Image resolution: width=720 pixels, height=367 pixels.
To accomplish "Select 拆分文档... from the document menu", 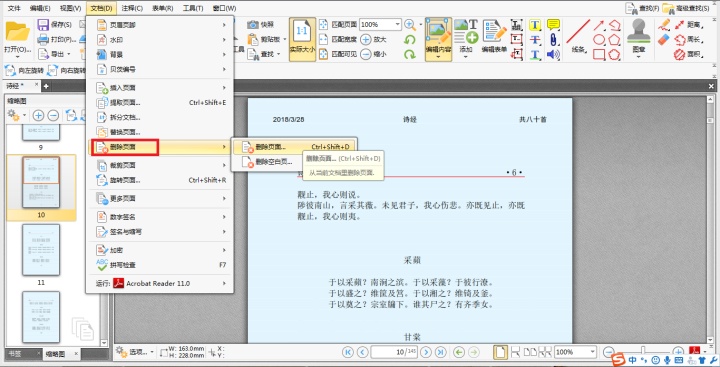I will click(x=160, y=117).
